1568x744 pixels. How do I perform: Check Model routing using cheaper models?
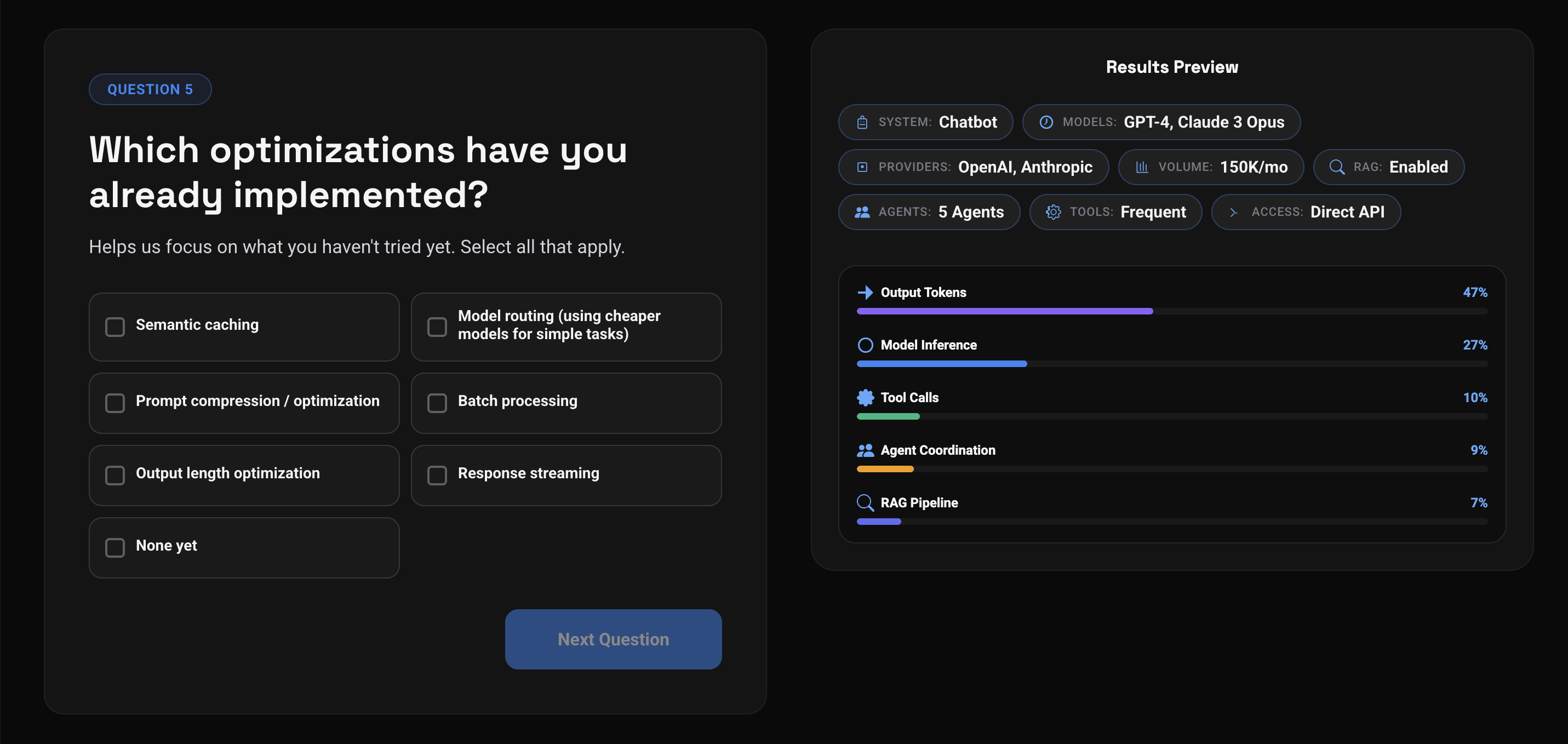437,327
